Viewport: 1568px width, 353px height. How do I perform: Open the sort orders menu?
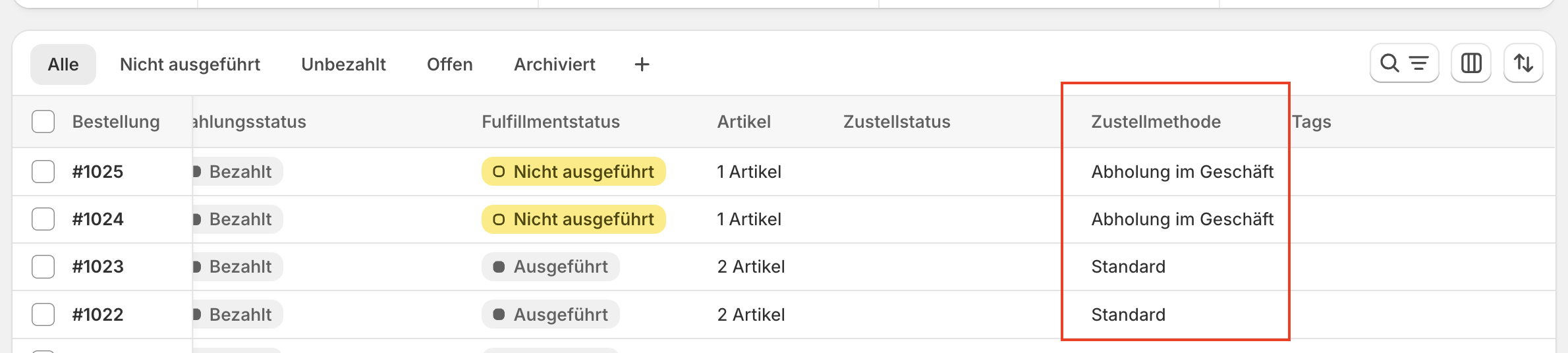click(1523, 64)
